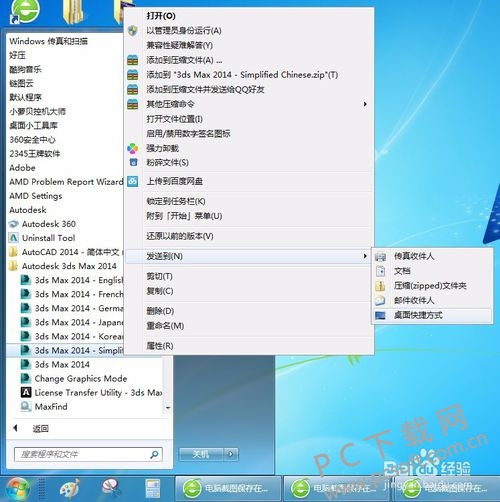
Task: Click the colorful 强力卸载 uninstall icon
Action: [x=133, y=148]
